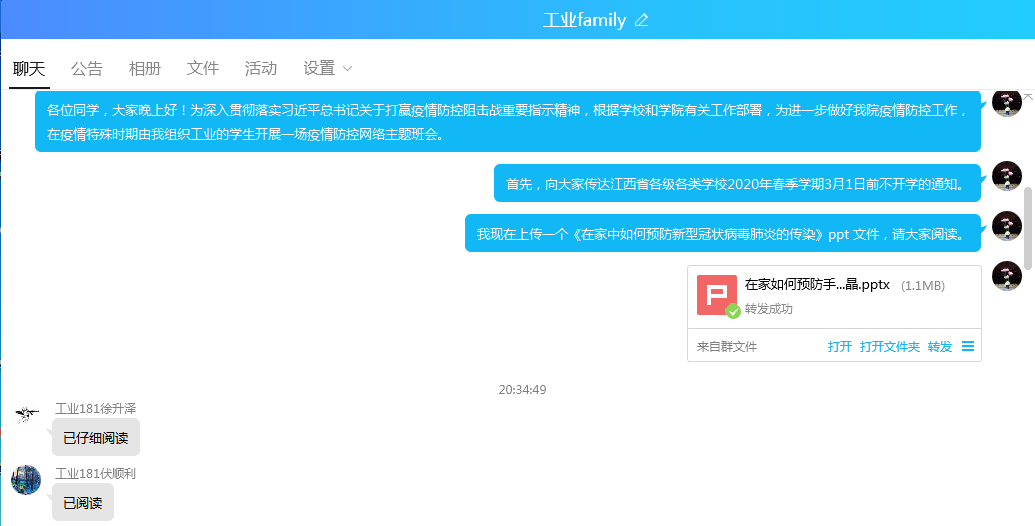Image resolution: width=1035 pixels, height=526 pixels.
Task: Click the (1.1MB) file size text
Action: pyautogui.click(x=923, y=286)
